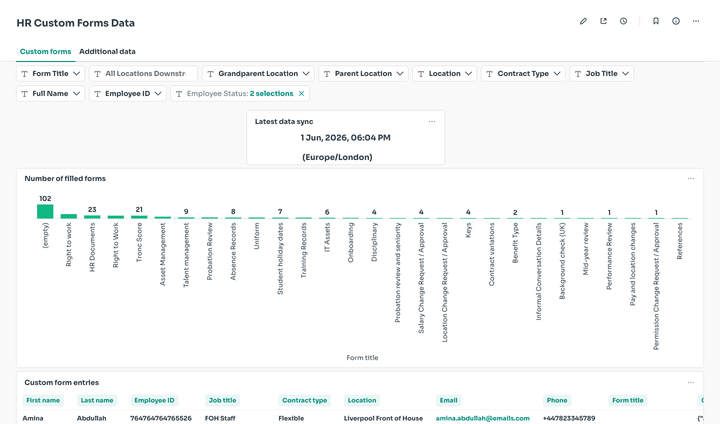
Task: Clear the Employee Status filter selections
Action: 301,94
